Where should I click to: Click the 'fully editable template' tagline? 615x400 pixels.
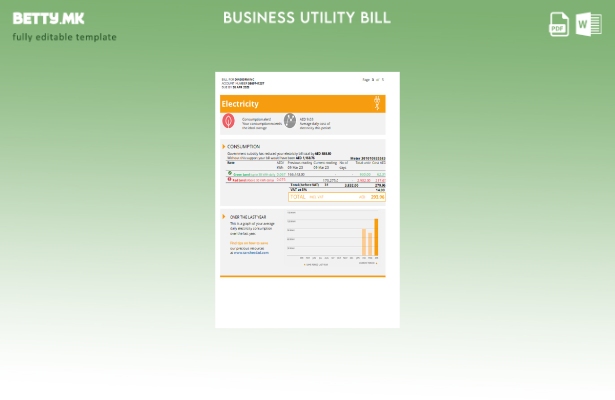pos(64,38)
